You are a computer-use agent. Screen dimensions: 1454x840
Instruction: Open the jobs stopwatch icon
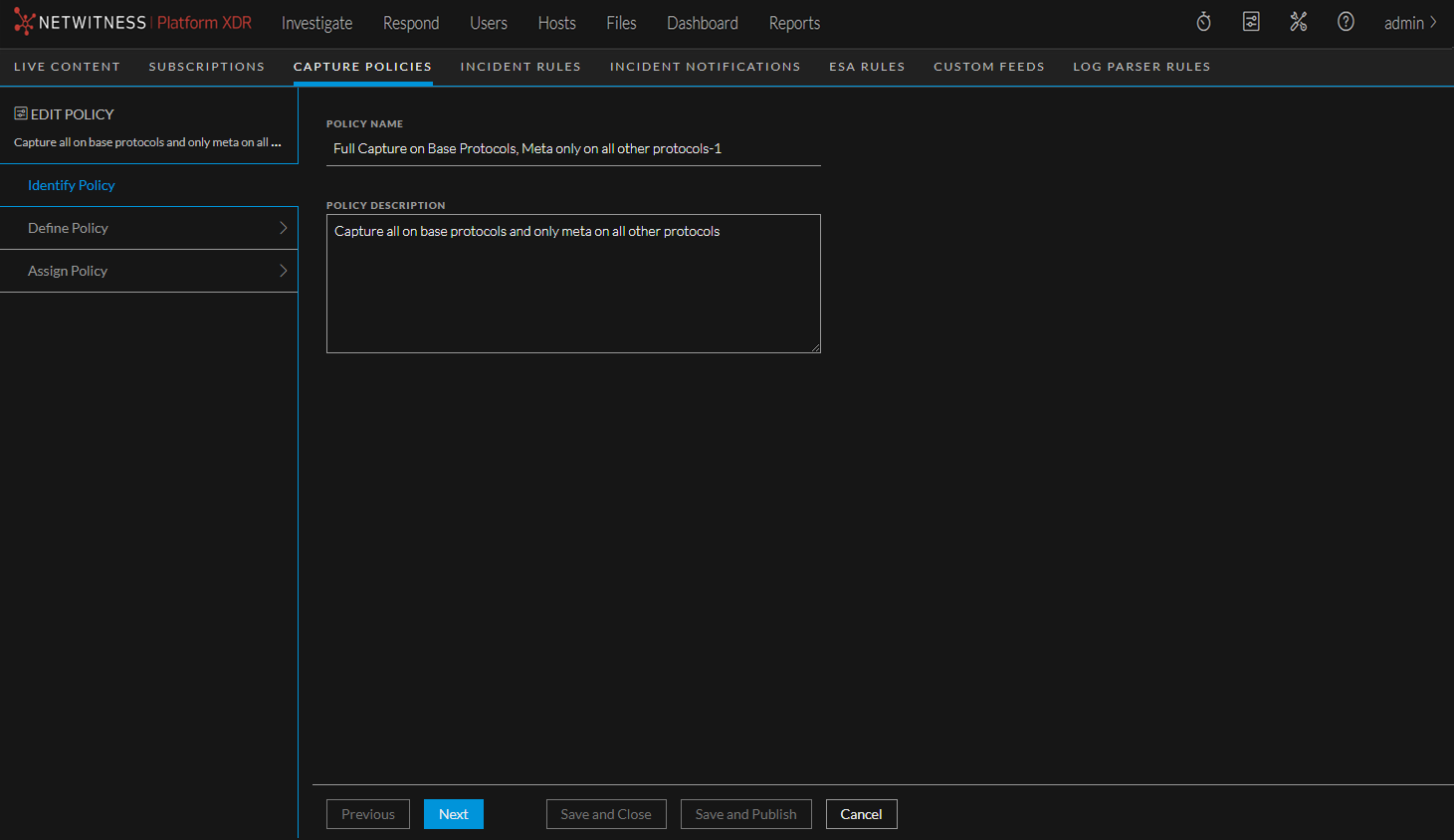[1203, 22]
